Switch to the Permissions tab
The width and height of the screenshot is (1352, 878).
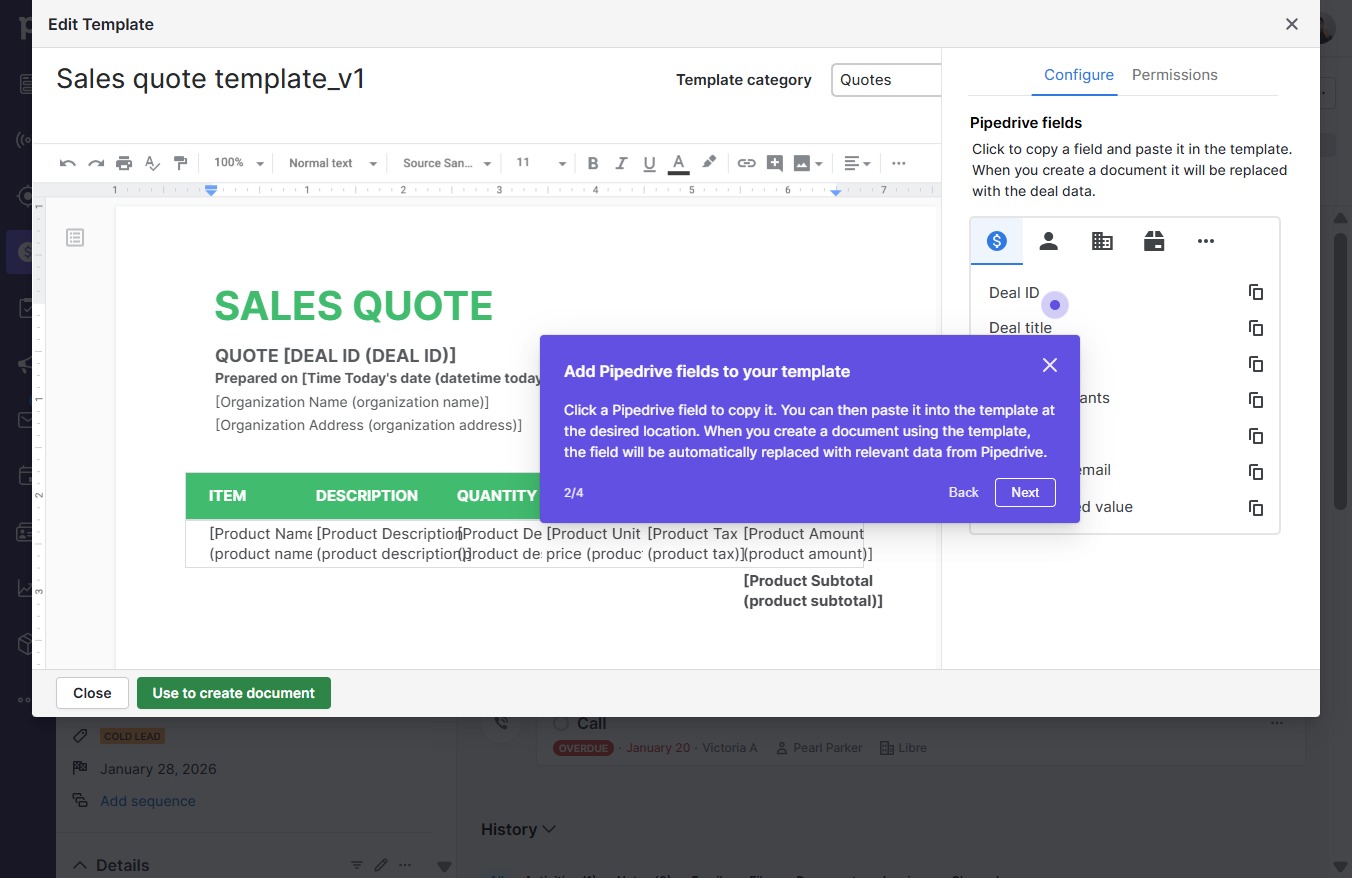(x=1175, y=75)
